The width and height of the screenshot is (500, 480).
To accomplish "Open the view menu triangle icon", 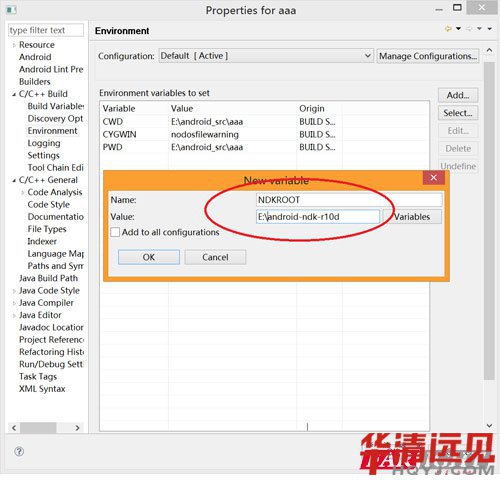I will click(489, 29).
